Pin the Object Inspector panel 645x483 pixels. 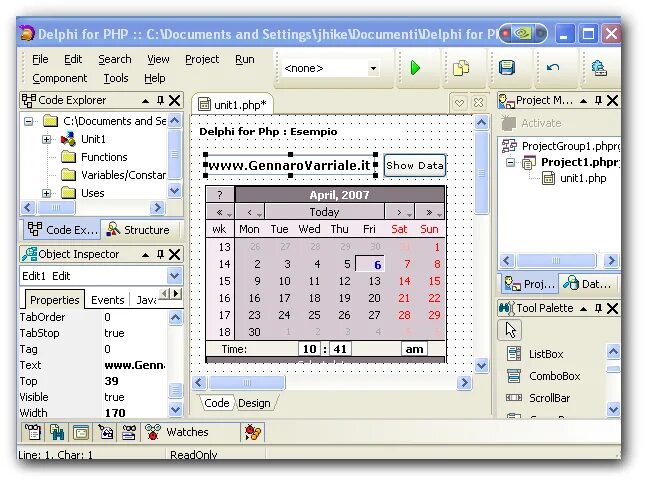coord(160,254)
